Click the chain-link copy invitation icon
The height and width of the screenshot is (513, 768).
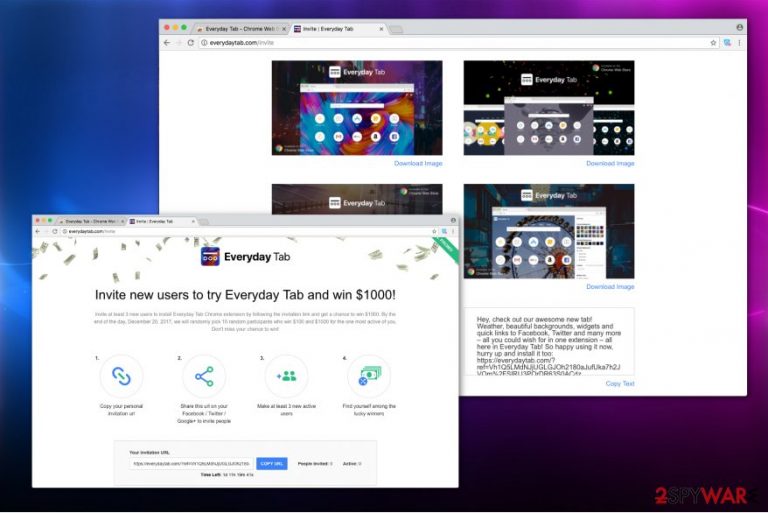pos(121,376)
